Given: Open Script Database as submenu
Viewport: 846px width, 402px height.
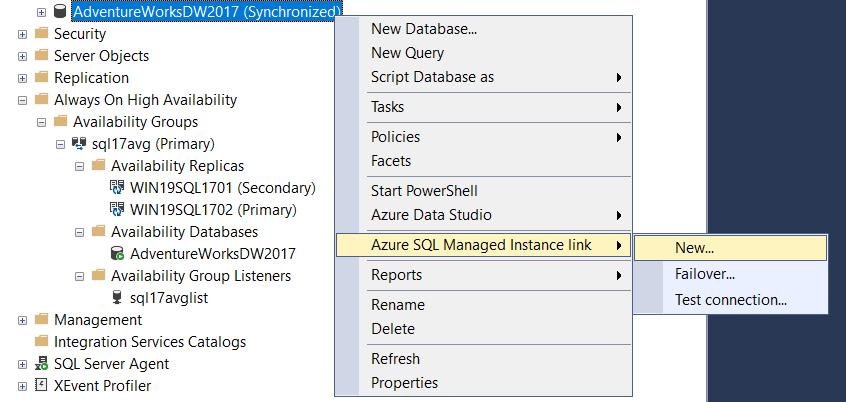Looking at the screenshot, I should click(x=483, y=77).
